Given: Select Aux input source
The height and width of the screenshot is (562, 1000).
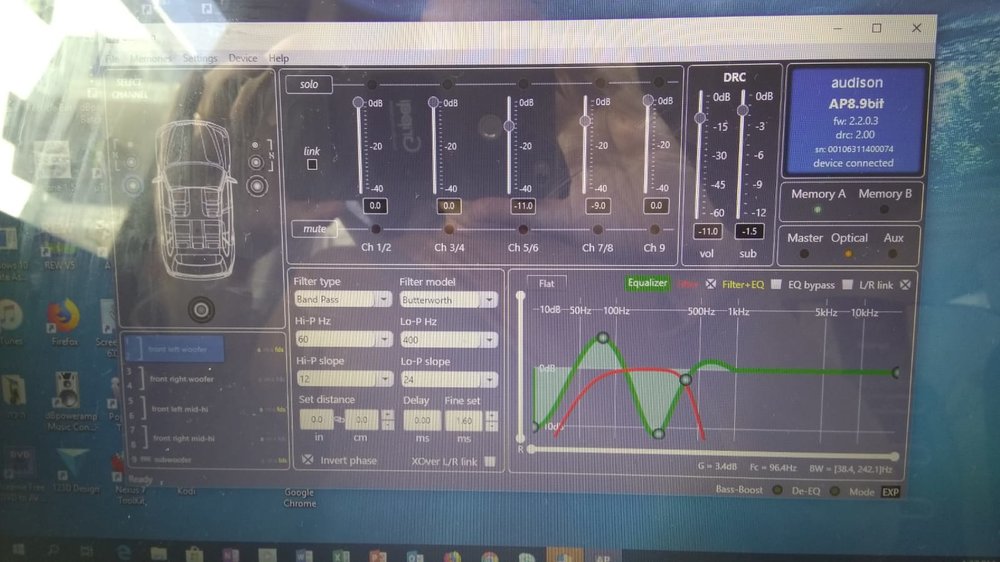Looking at the screenshot, I should (893, 253).
